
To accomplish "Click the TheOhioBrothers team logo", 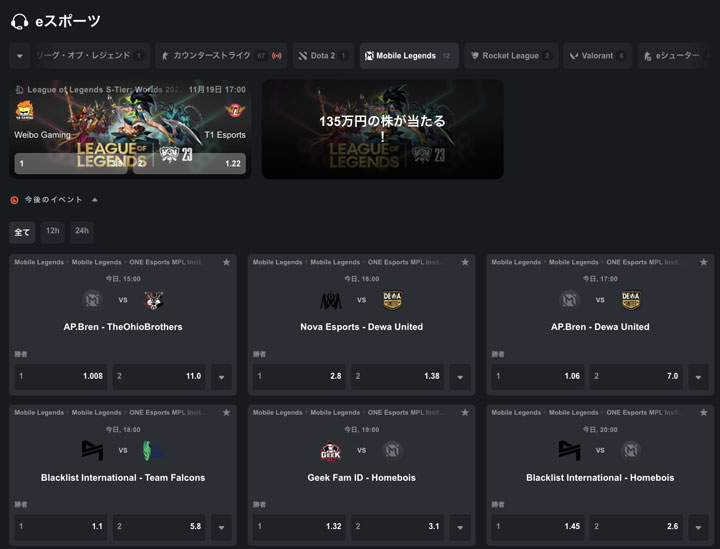I will (154, 300).
